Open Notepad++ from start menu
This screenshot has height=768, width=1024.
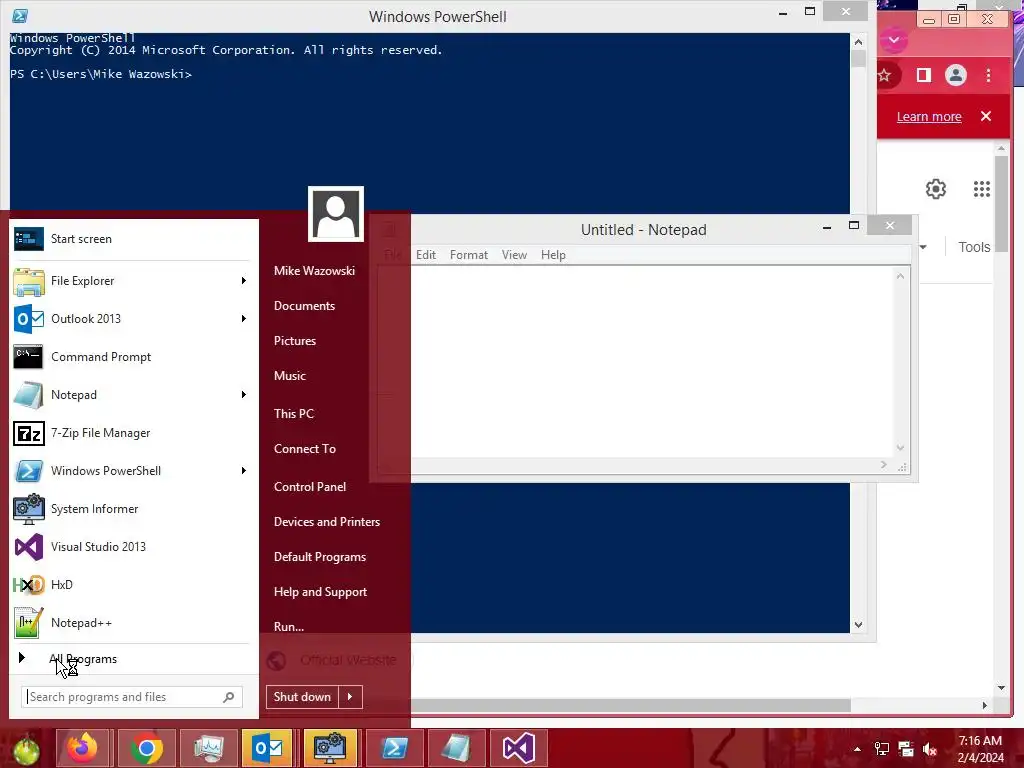pyautogui.click(x=134, y=622)
